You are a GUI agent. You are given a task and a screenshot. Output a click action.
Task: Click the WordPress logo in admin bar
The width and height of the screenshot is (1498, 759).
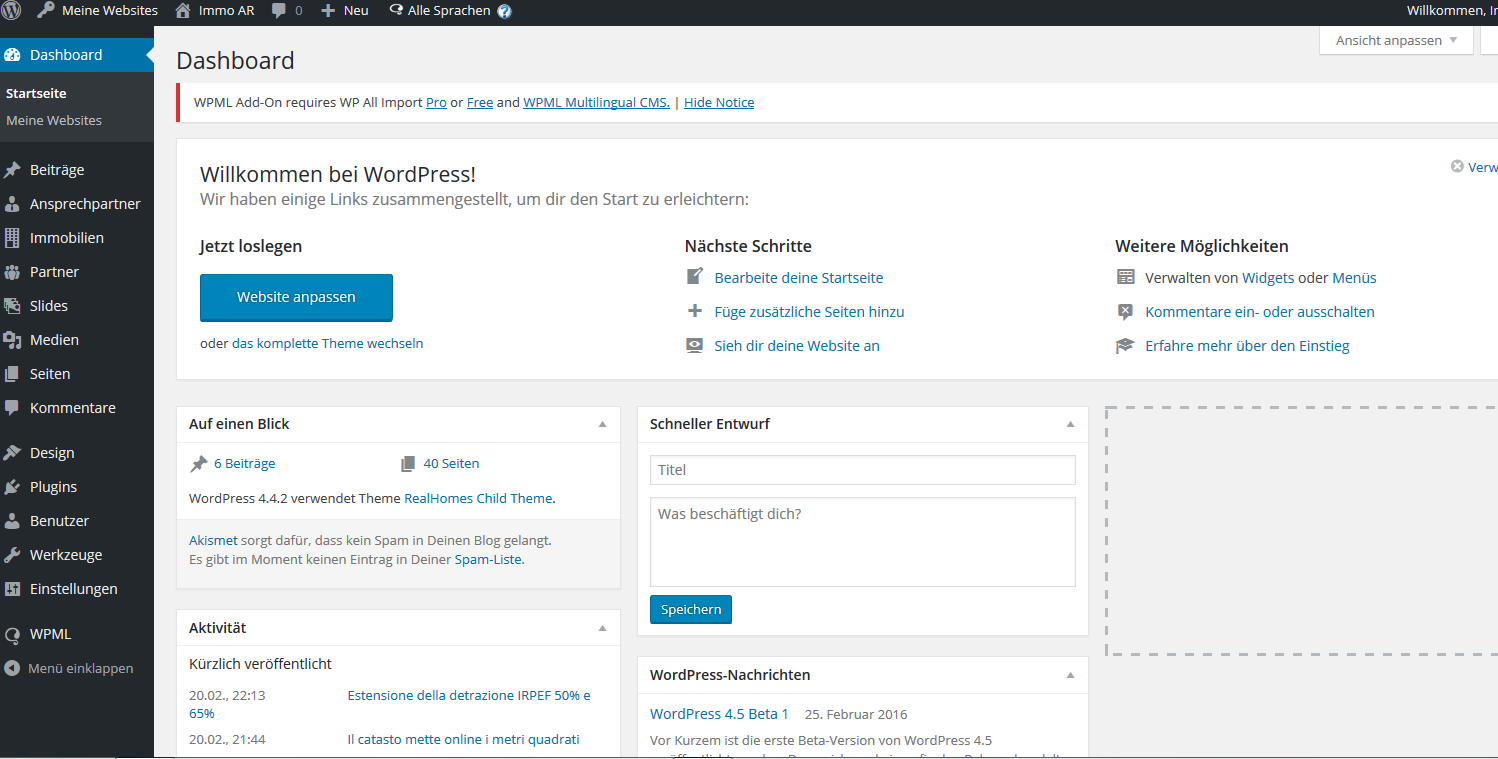tap(12, 11)
